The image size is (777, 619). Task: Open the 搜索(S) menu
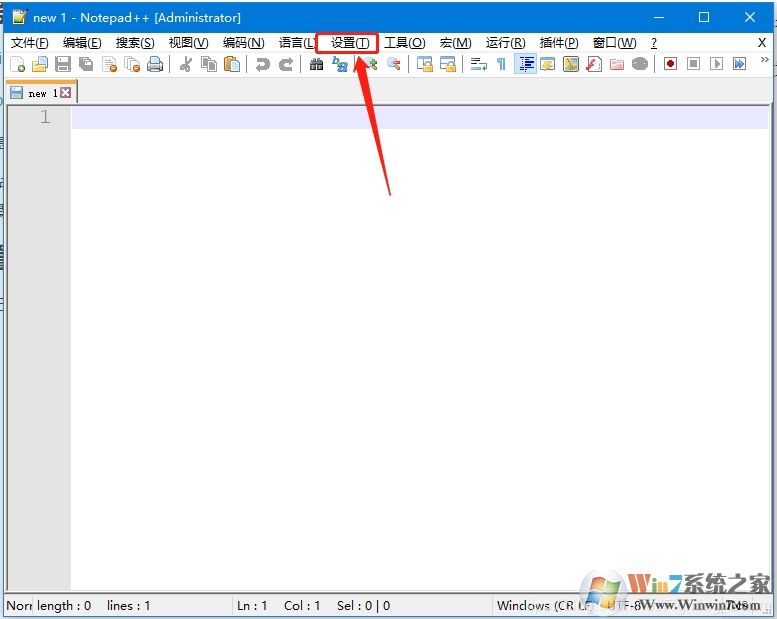tap(135, 43)
